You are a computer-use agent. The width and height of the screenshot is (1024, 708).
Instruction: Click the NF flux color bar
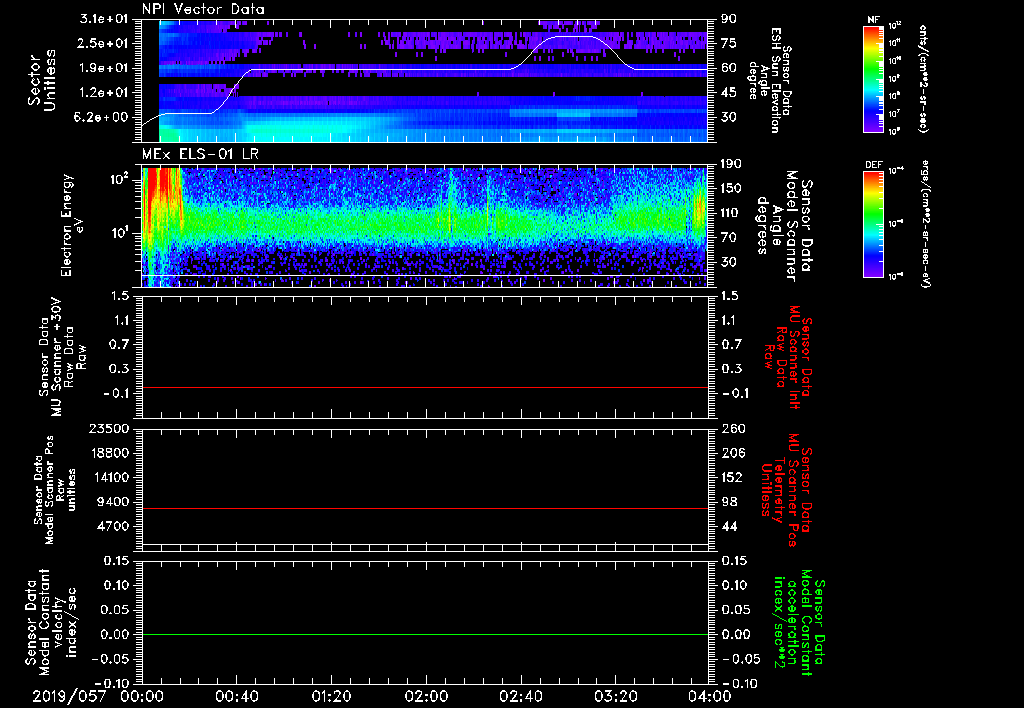coord(873,78)
